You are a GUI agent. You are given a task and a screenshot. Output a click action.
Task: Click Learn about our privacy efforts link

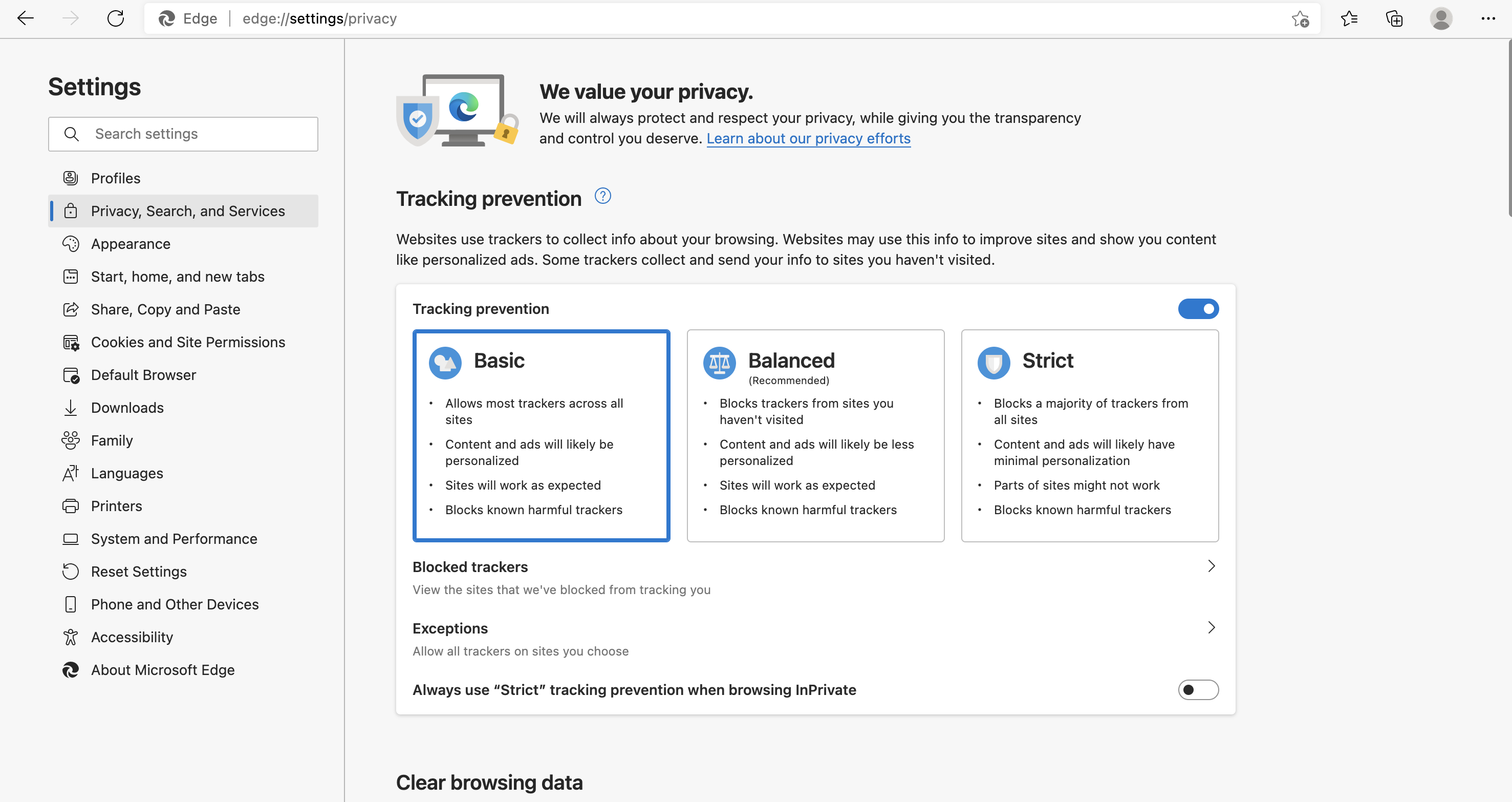[809, 137]
